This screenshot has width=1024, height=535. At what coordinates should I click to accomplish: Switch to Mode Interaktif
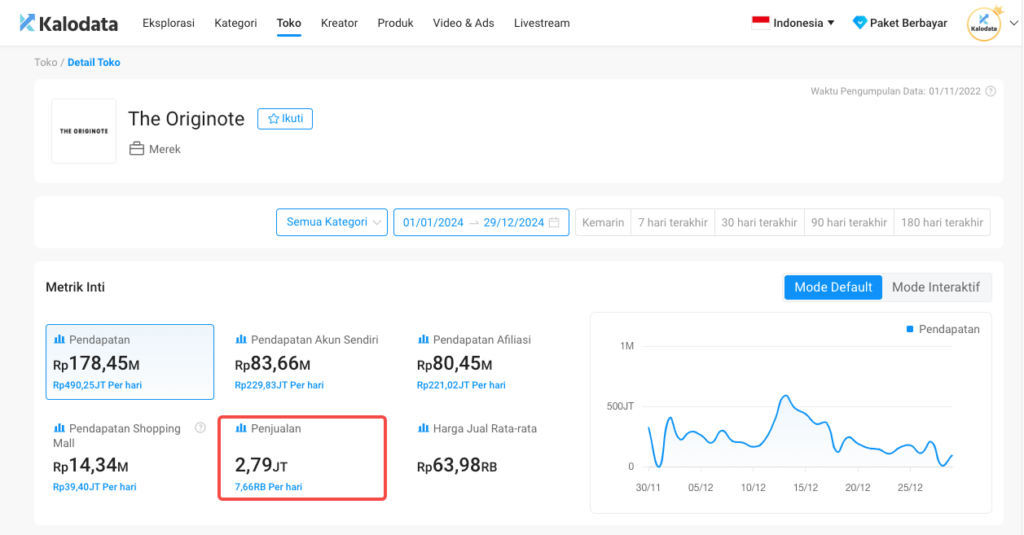click(x=936, y=287)
